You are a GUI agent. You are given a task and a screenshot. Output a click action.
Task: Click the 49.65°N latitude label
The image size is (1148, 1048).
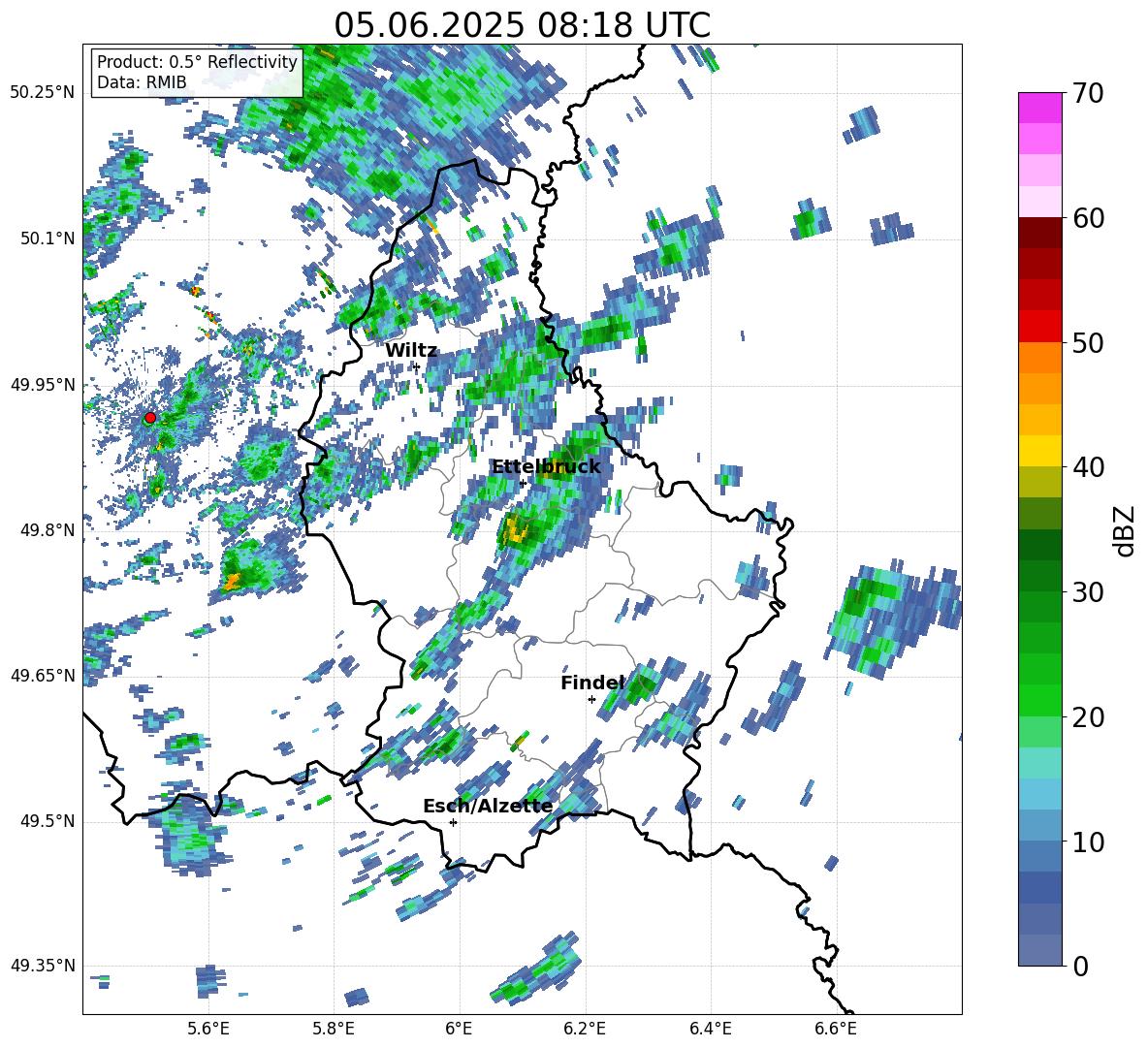click(43, 675)
